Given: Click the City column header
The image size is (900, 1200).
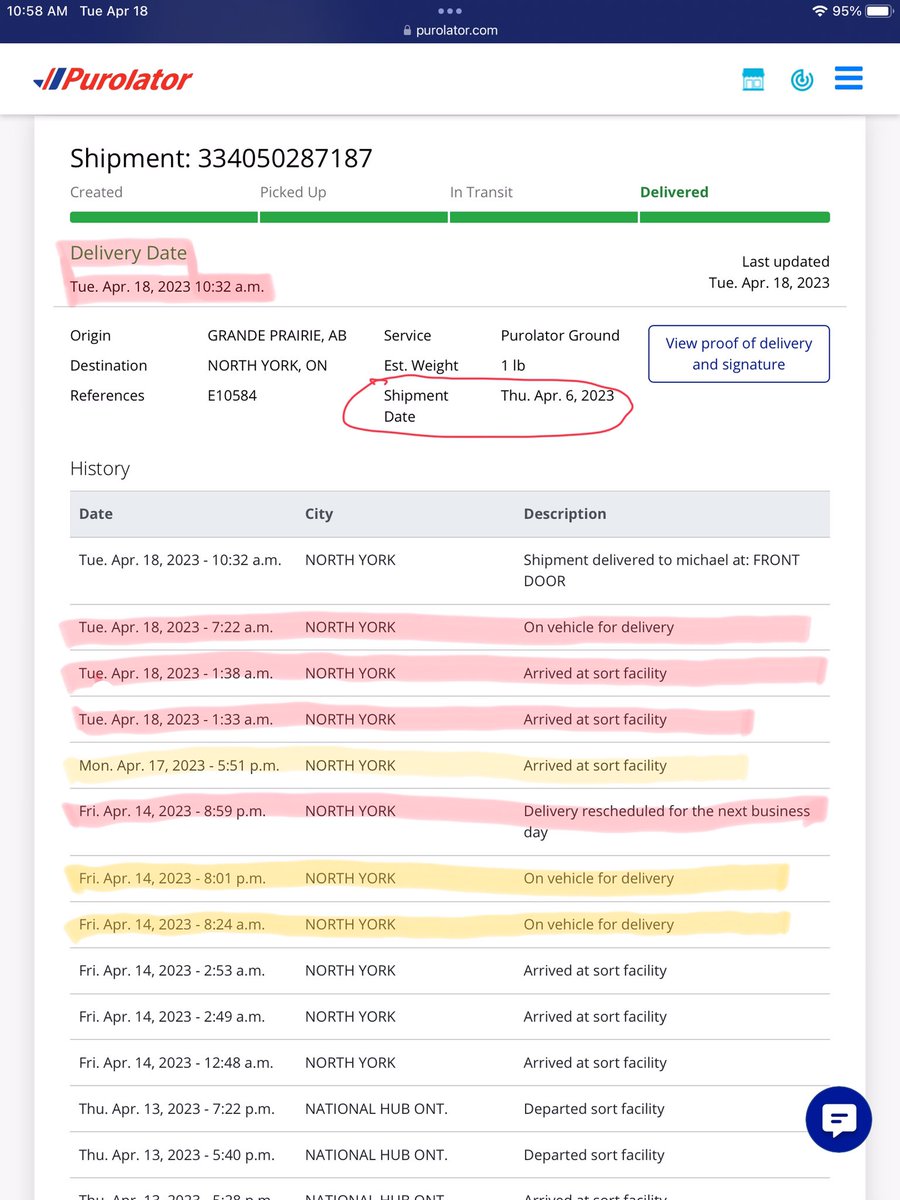Looking at the screenshot, I should tap(318, 514).
